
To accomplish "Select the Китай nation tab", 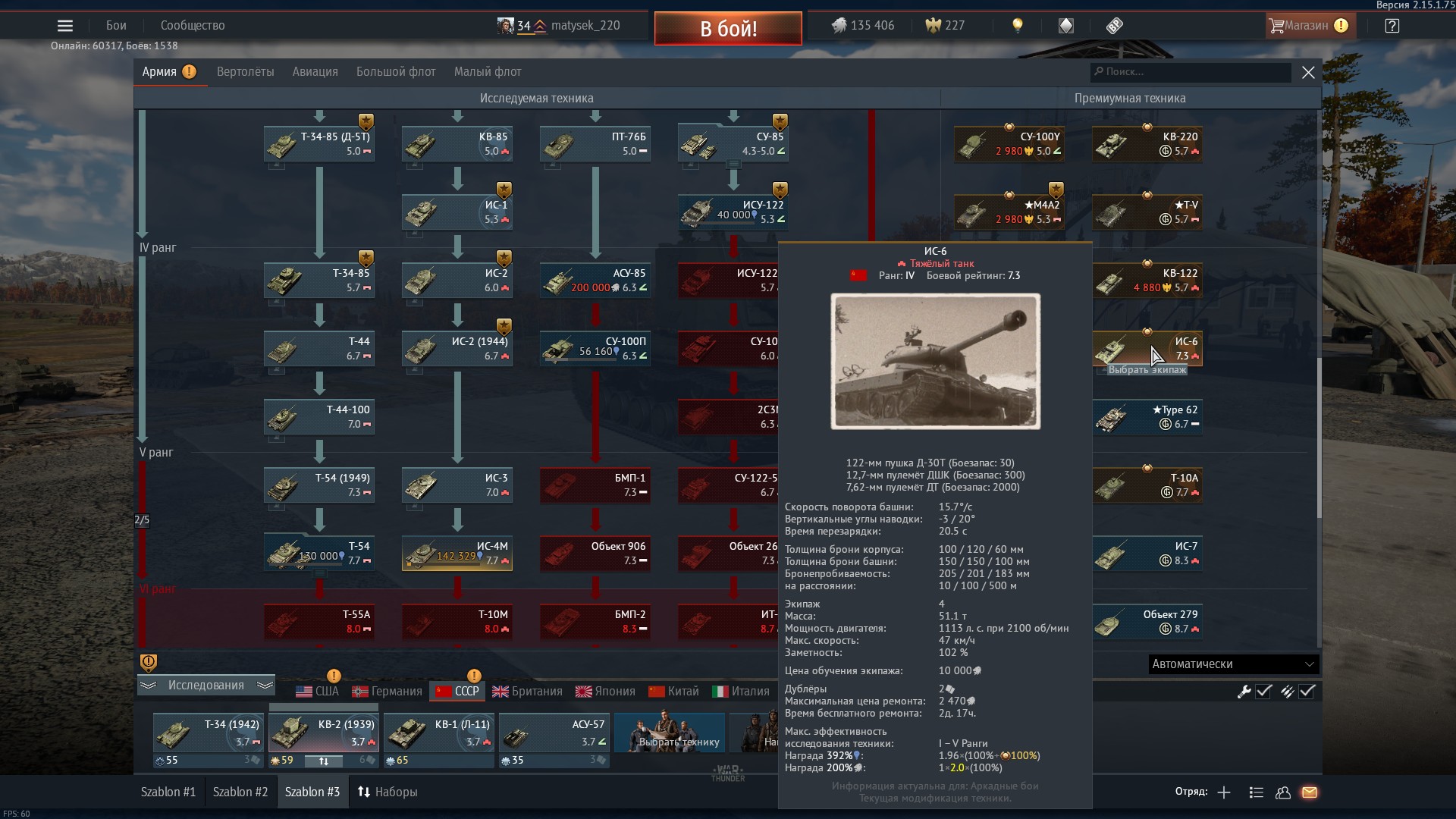I will click(x=673, y=692).
